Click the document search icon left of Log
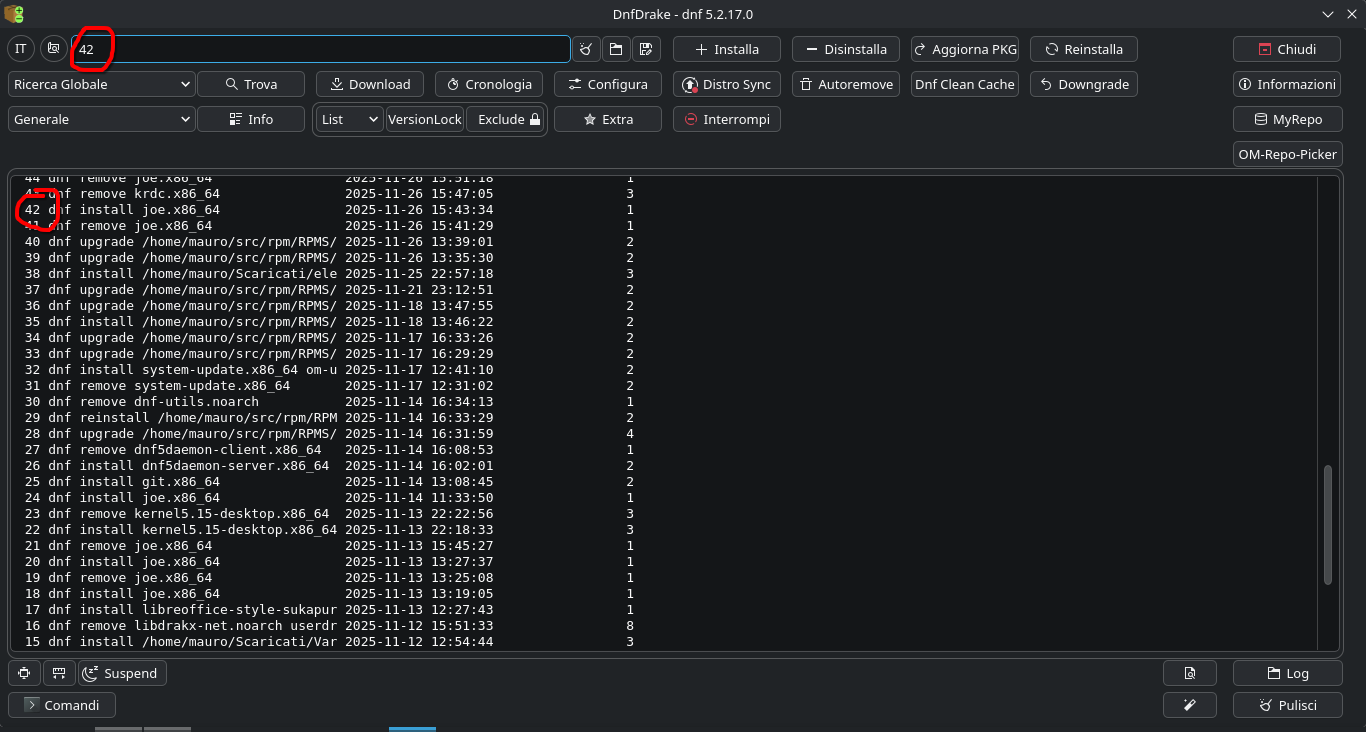The image size is (1366, 732). pos(1189,673)
